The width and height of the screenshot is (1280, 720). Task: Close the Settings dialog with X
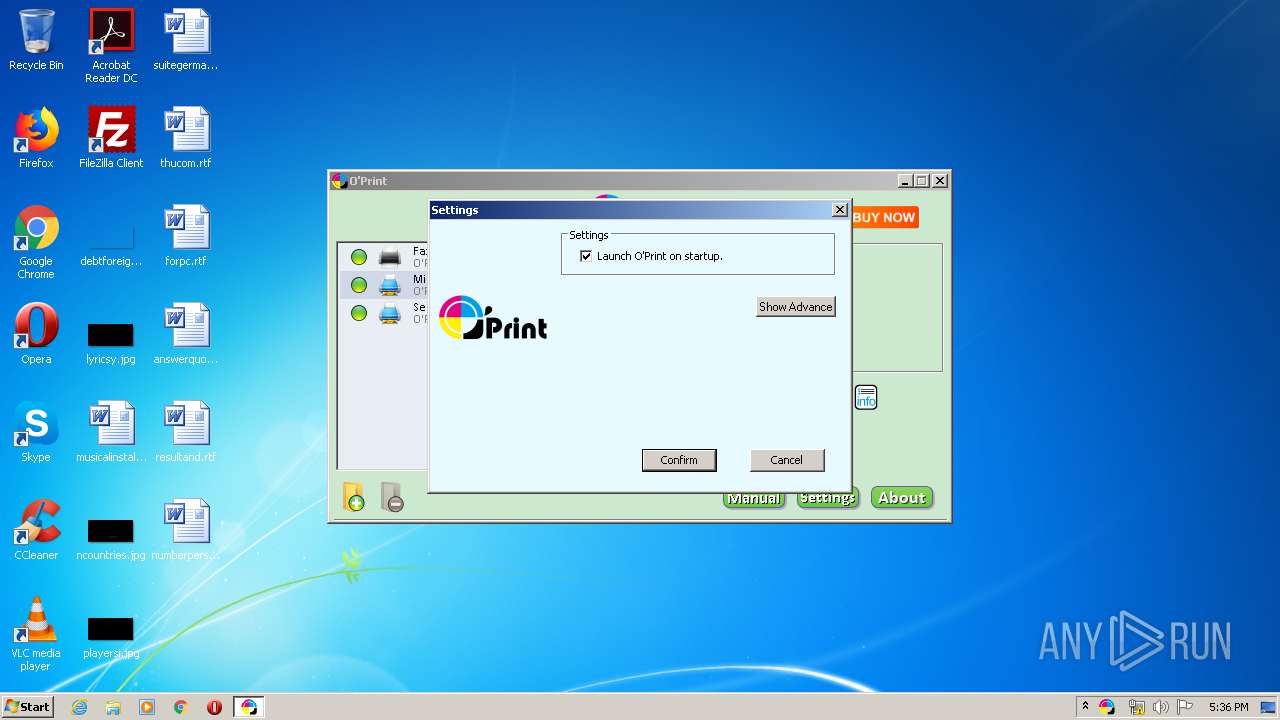[840, 210]
